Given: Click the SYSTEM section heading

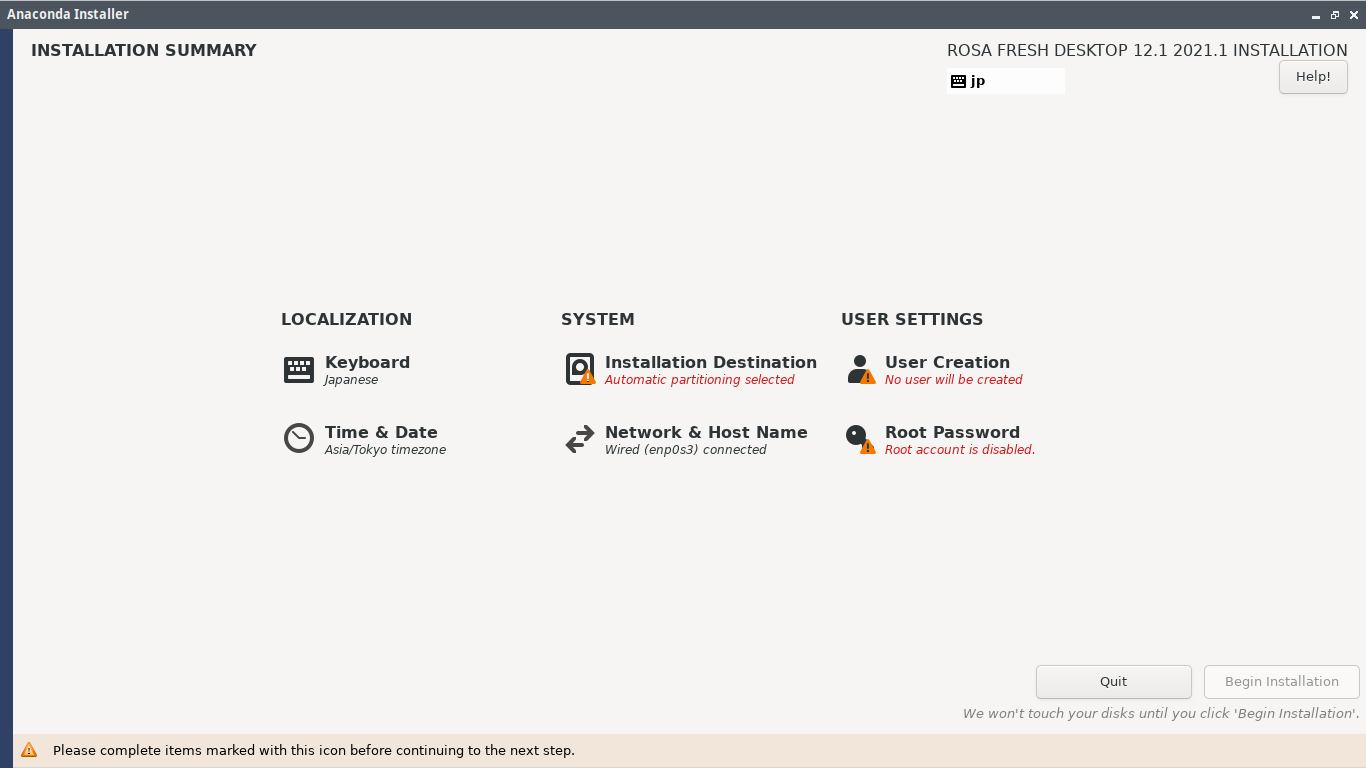Looking at the screenshot, I should (x=598, y=320).
